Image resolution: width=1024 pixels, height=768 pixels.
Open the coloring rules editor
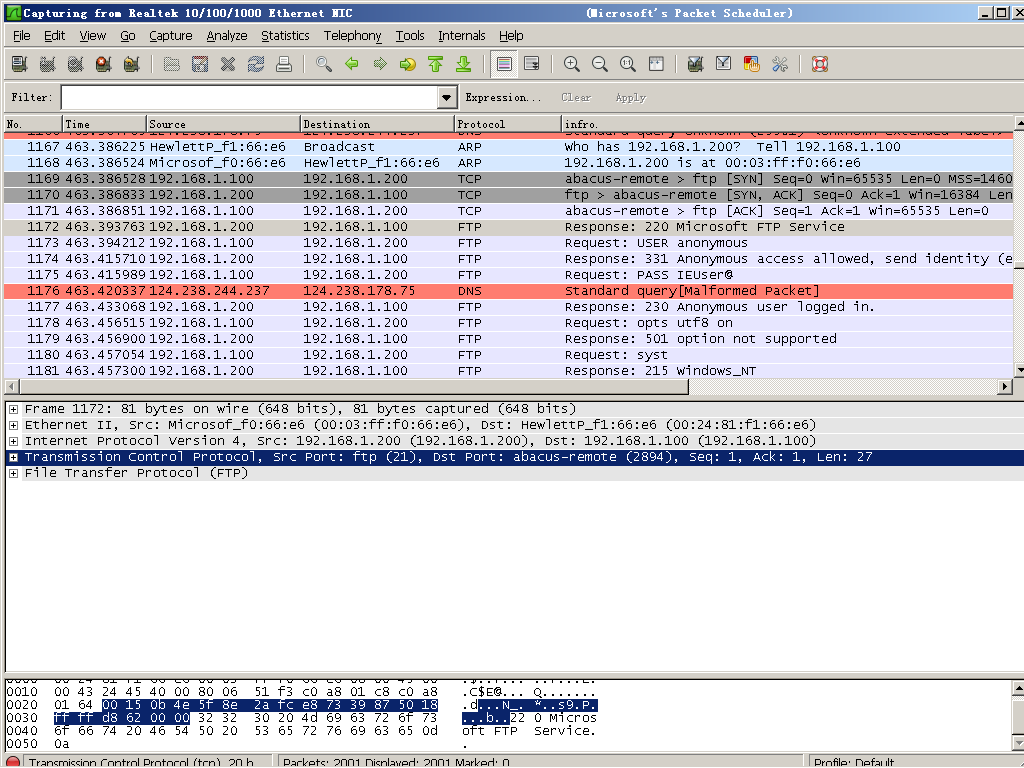752,64
